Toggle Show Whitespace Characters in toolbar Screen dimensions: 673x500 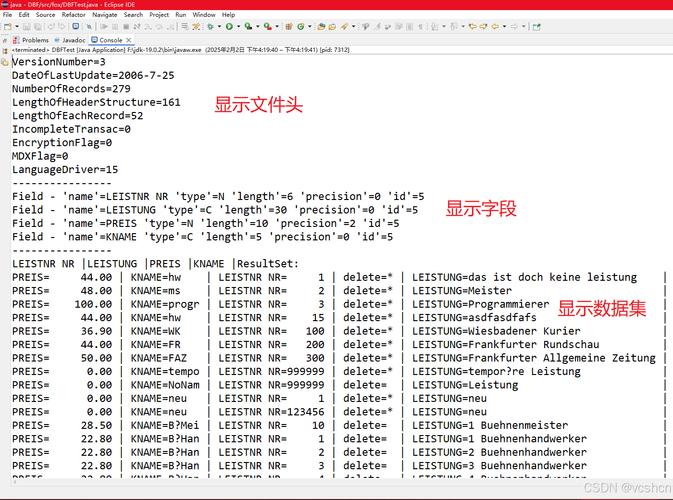click(x=420, y=26)
